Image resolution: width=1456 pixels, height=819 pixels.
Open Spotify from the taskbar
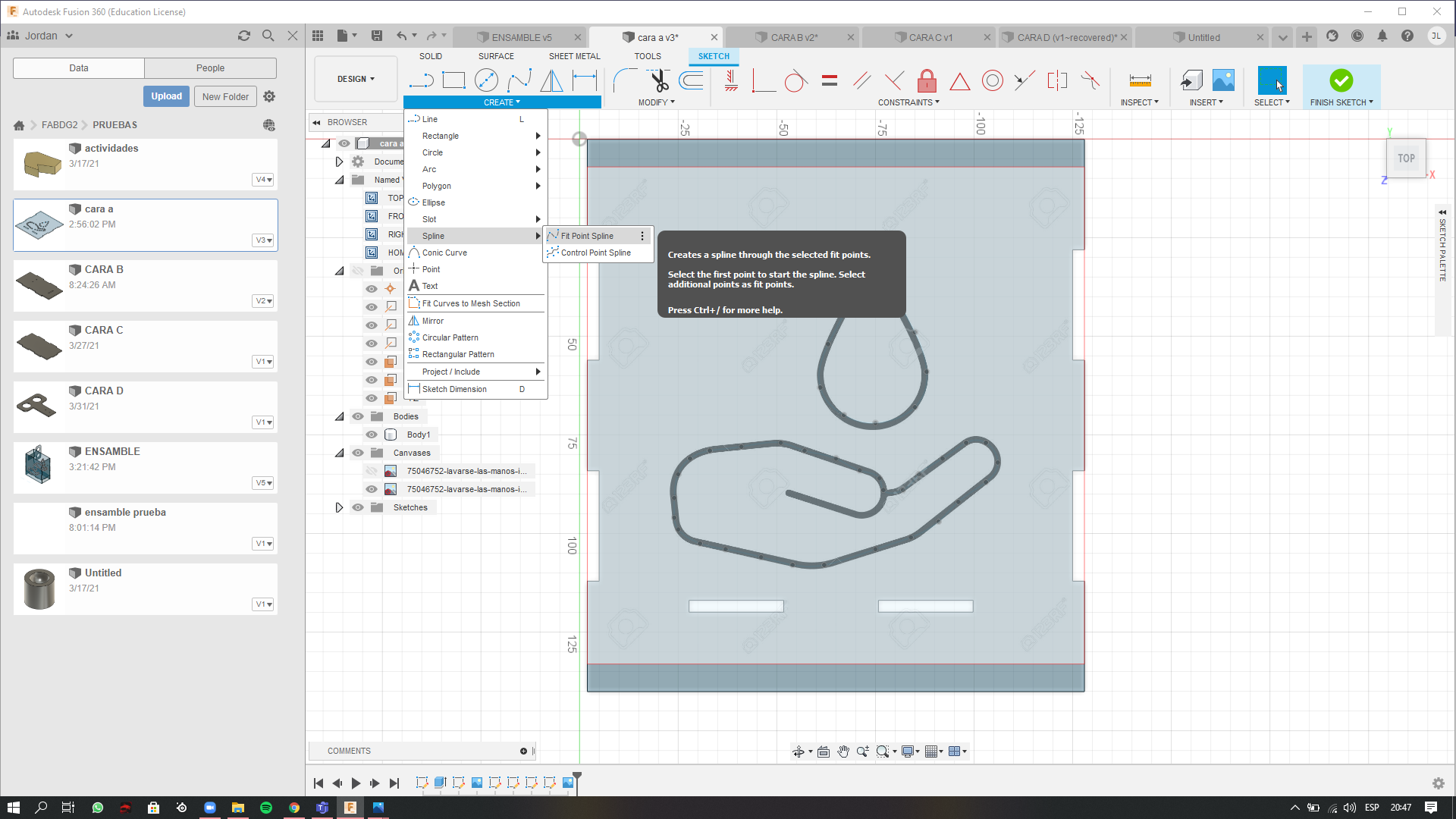tap(266, 808)
